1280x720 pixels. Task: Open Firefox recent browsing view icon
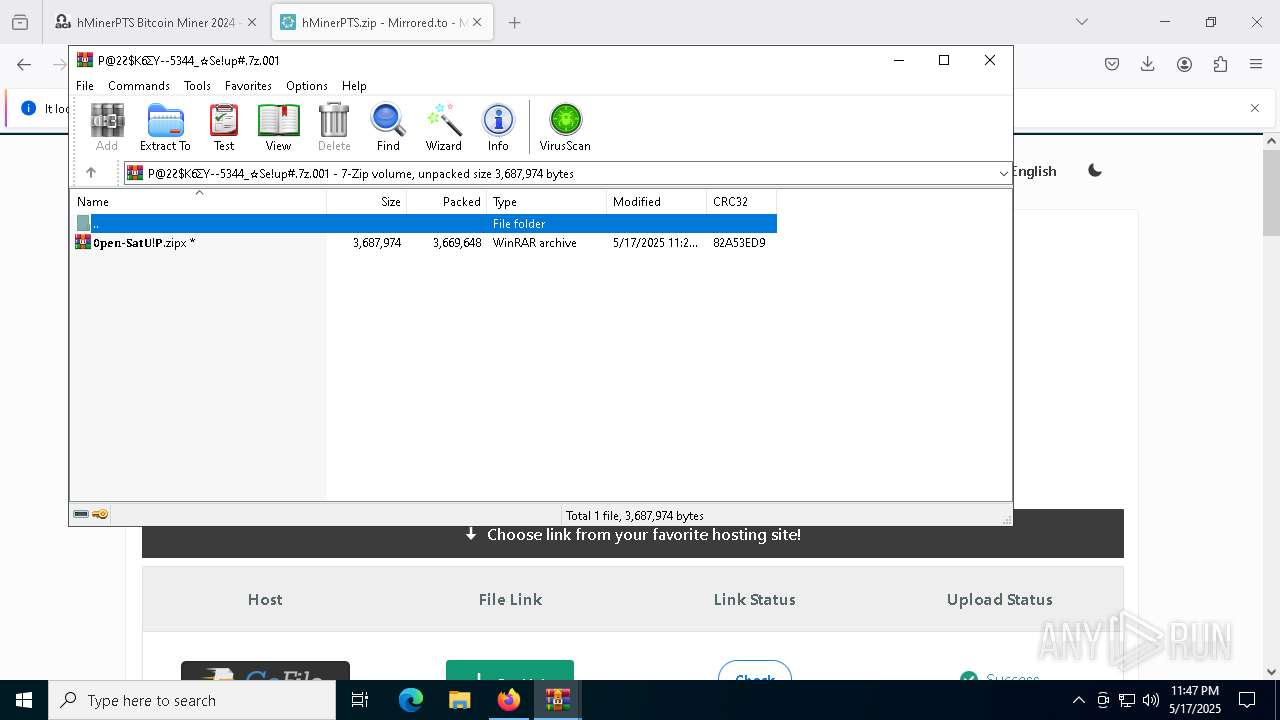click(x=20, y=22)
